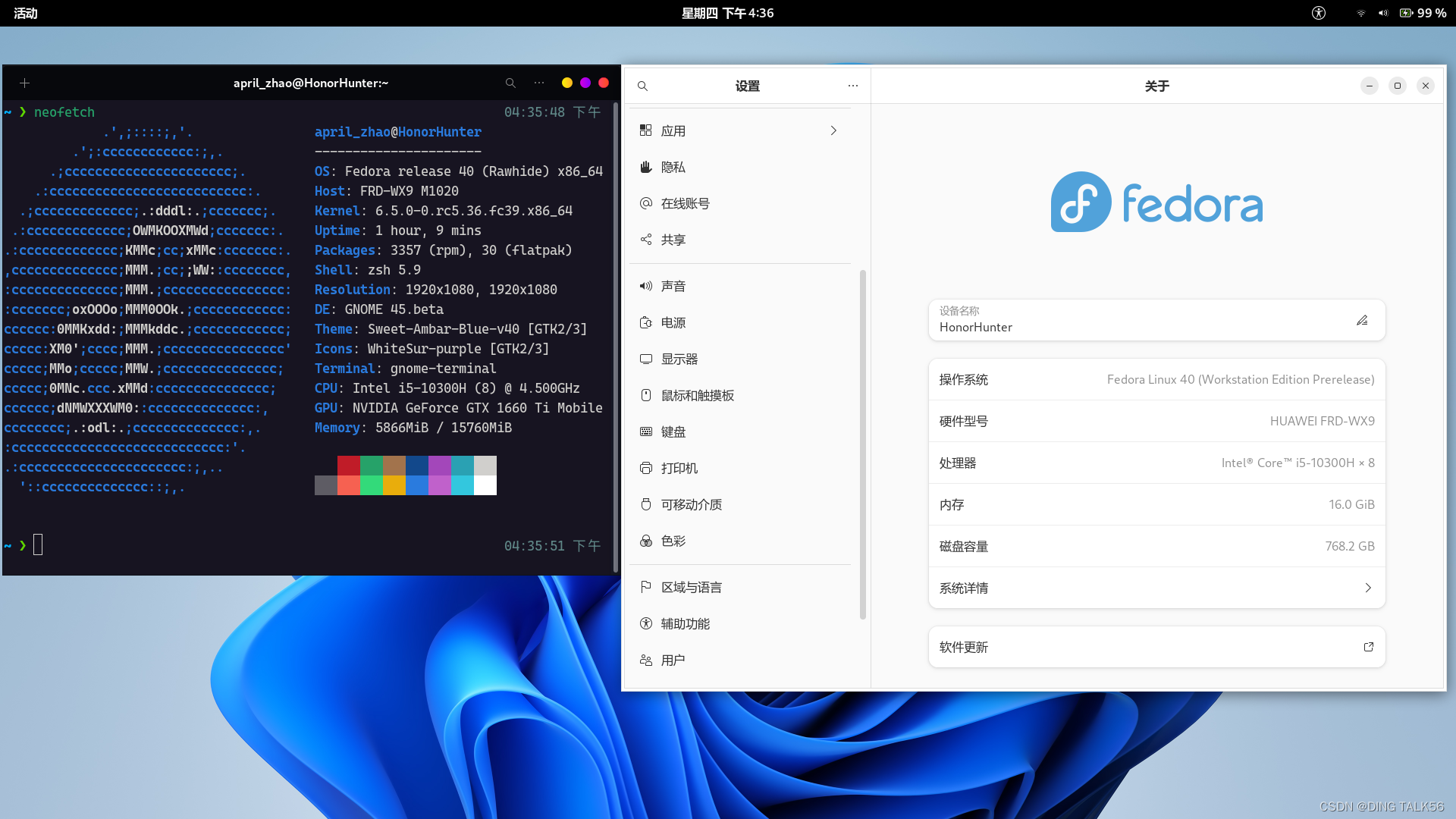Select 显示器 (Displays) in settings sidebar
Image resolution: width=1456 pixels, height=819 pixels.
coord(679,359)
